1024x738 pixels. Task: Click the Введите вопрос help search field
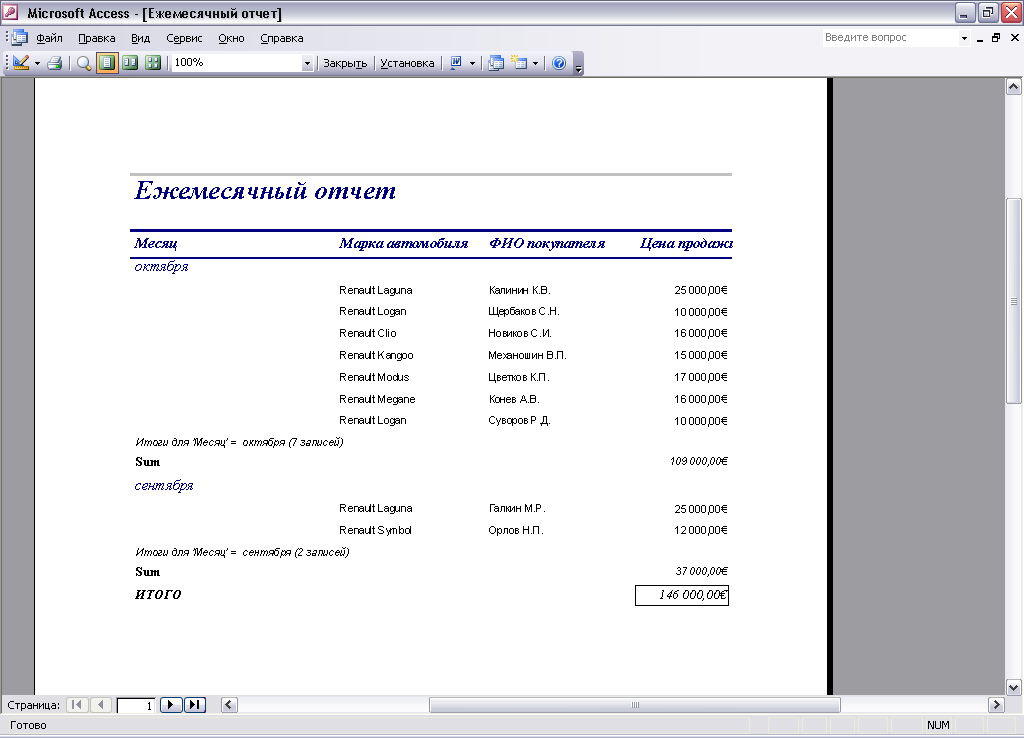click(889, 38)
